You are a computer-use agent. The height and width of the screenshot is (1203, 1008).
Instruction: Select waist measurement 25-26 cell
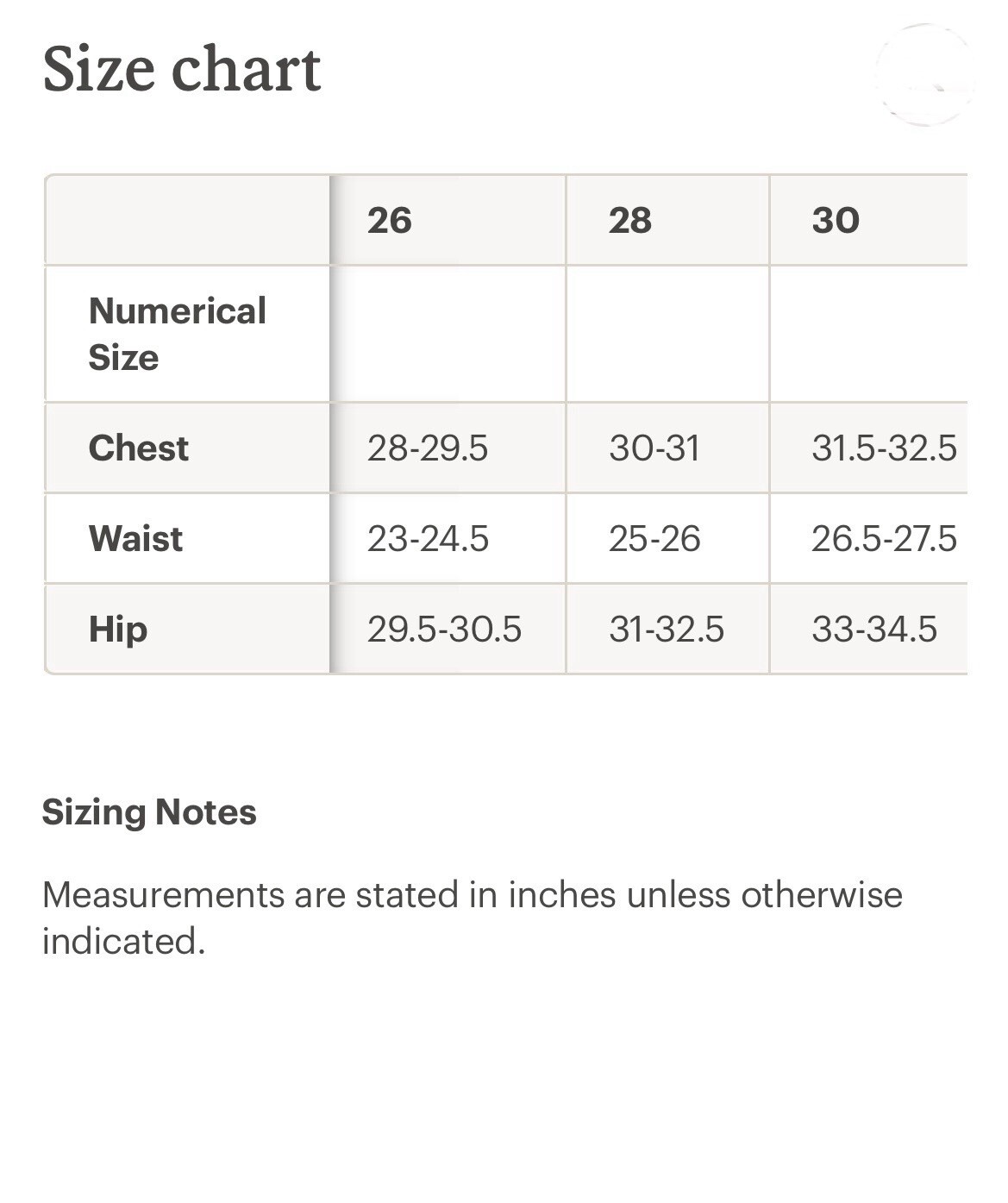(667, 539)
